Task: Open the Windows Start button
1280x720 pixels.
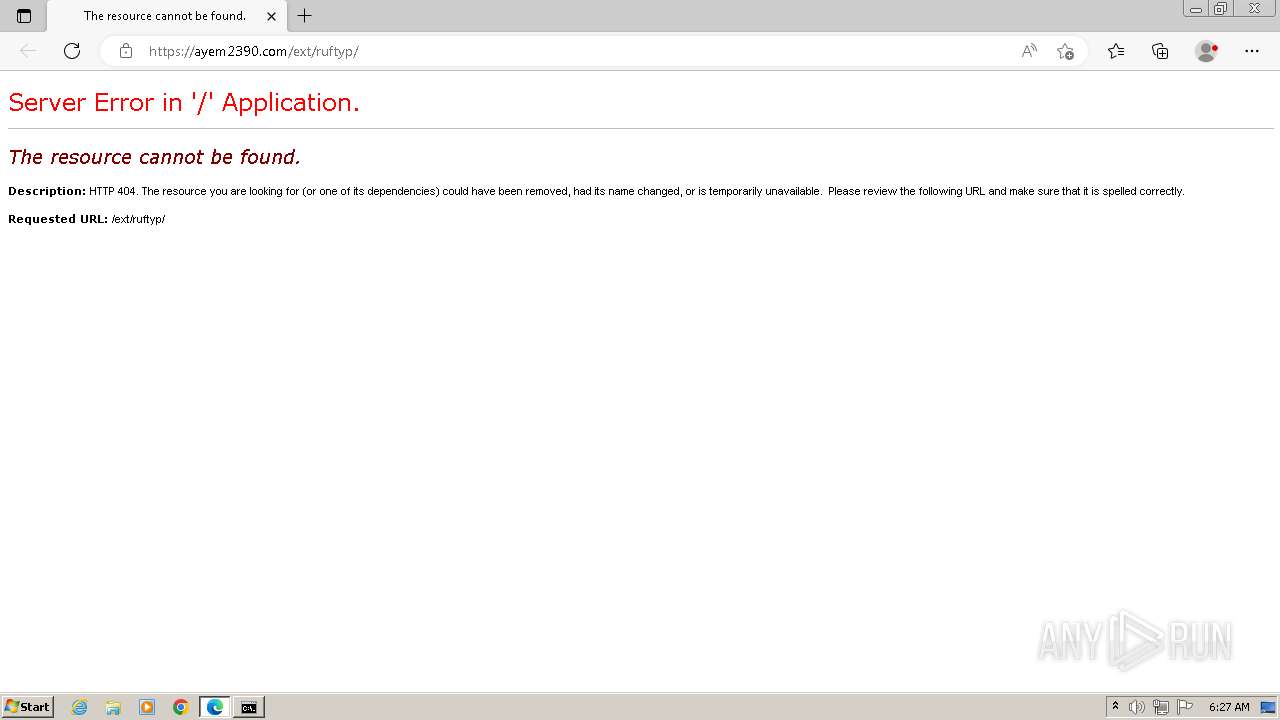Action: [27, 707]
